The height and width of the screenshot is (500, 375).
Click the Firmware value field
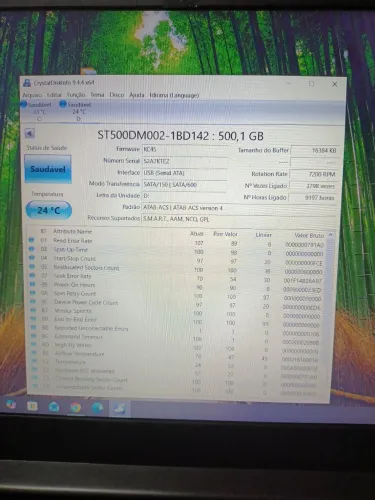pyautogui.click(x=185, y=149)
